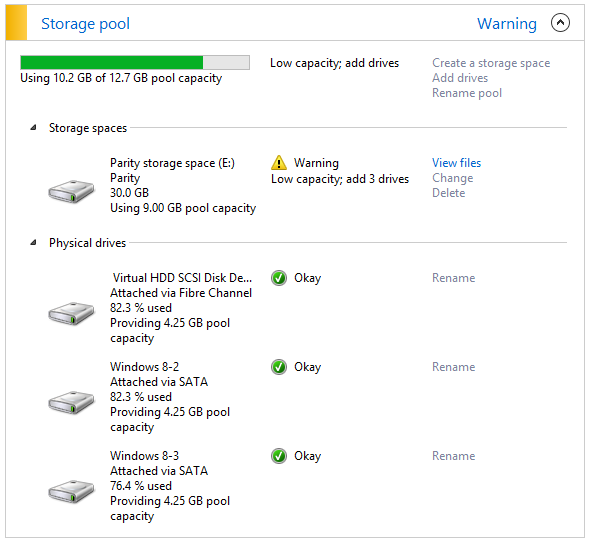This screenshot has width=590, height=545.
Task: Click Create a storage space link
Action: point(491,63)
